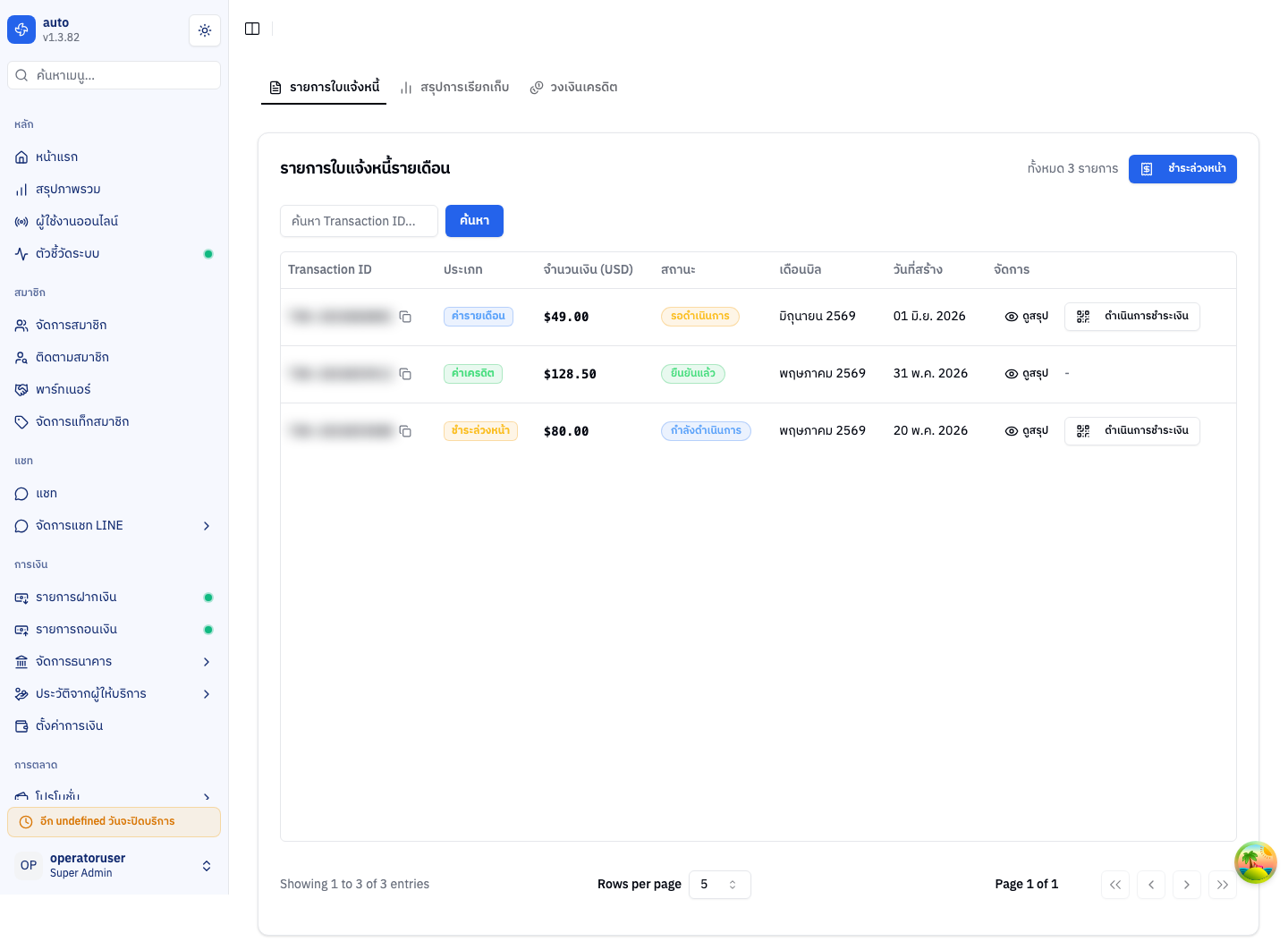The image size is (1288, 950).
Task: Click the วันที่สร้าง column header
Action: (918, 270)
